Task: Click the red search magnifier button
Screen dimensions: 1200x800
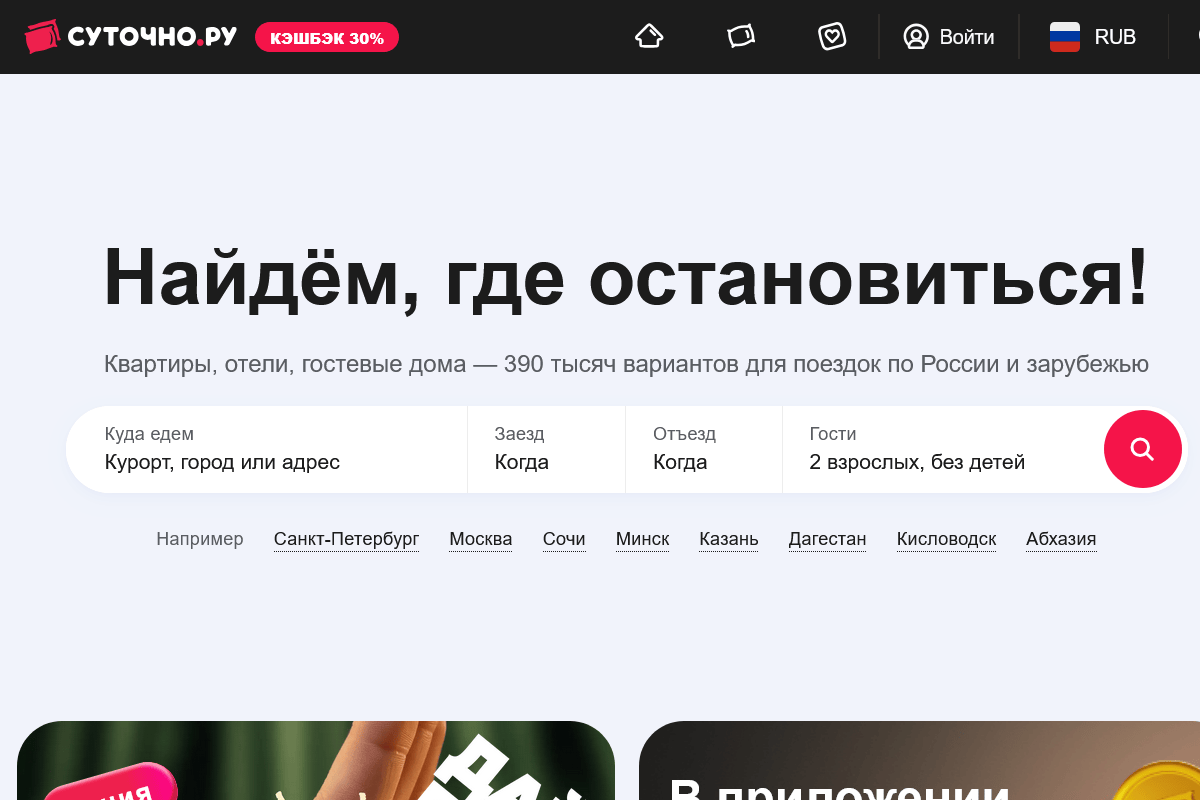Action: [1143, 449]
